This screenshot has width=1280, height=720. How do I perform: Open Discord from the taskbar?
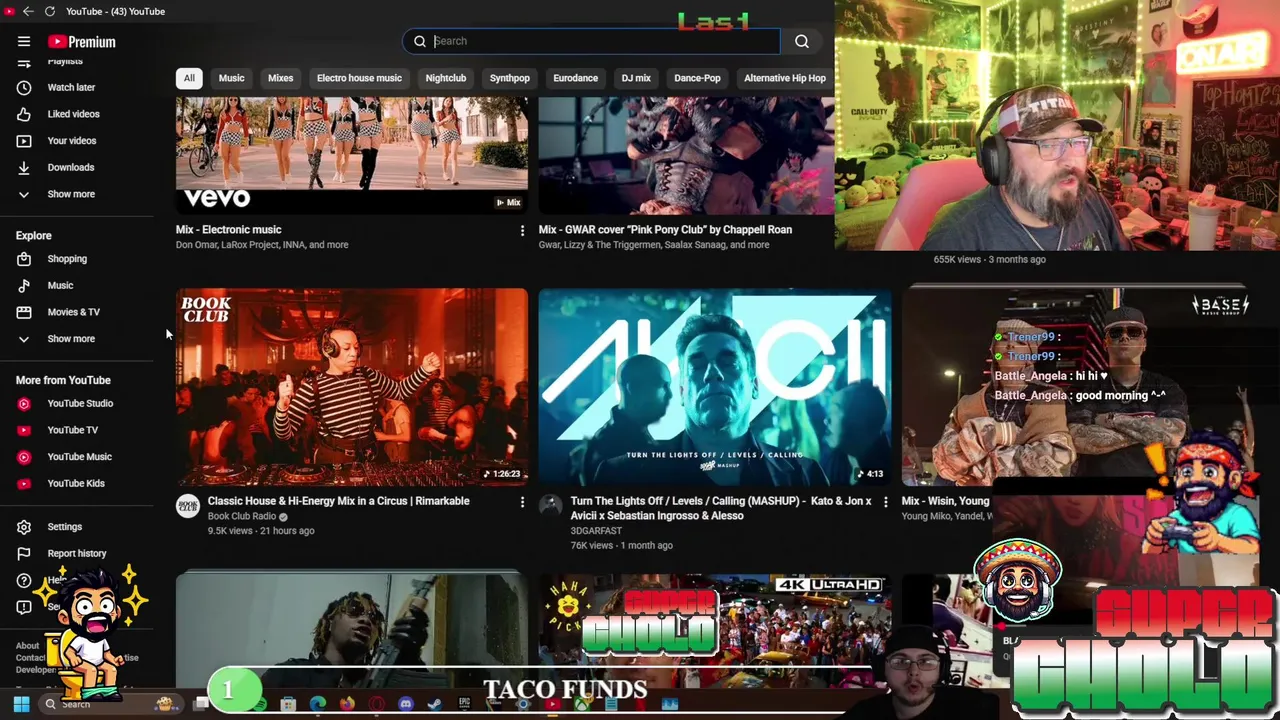[406, 704]
